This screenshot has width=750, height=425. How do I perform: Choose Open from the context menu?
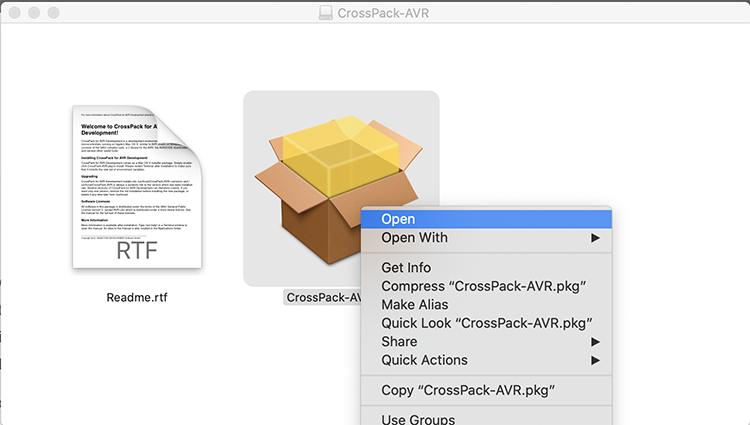point(486,219)
